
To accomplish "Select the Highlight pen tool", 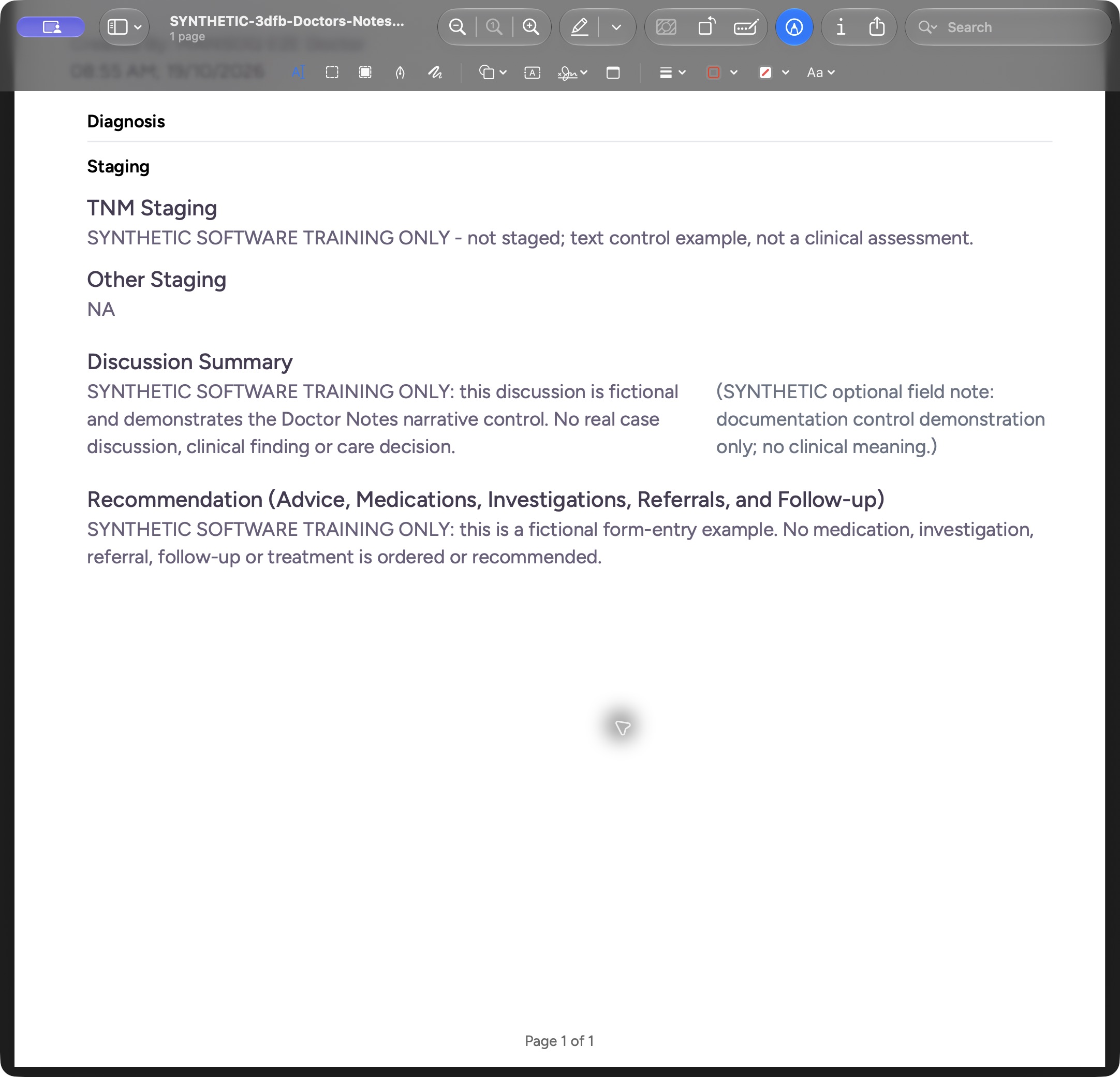I will coord(580,27).
